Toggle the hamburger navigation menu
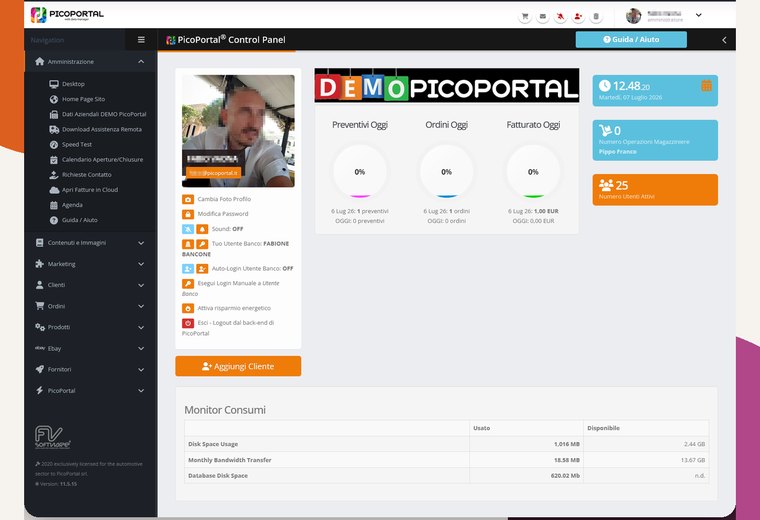 [x=141, y=40]
